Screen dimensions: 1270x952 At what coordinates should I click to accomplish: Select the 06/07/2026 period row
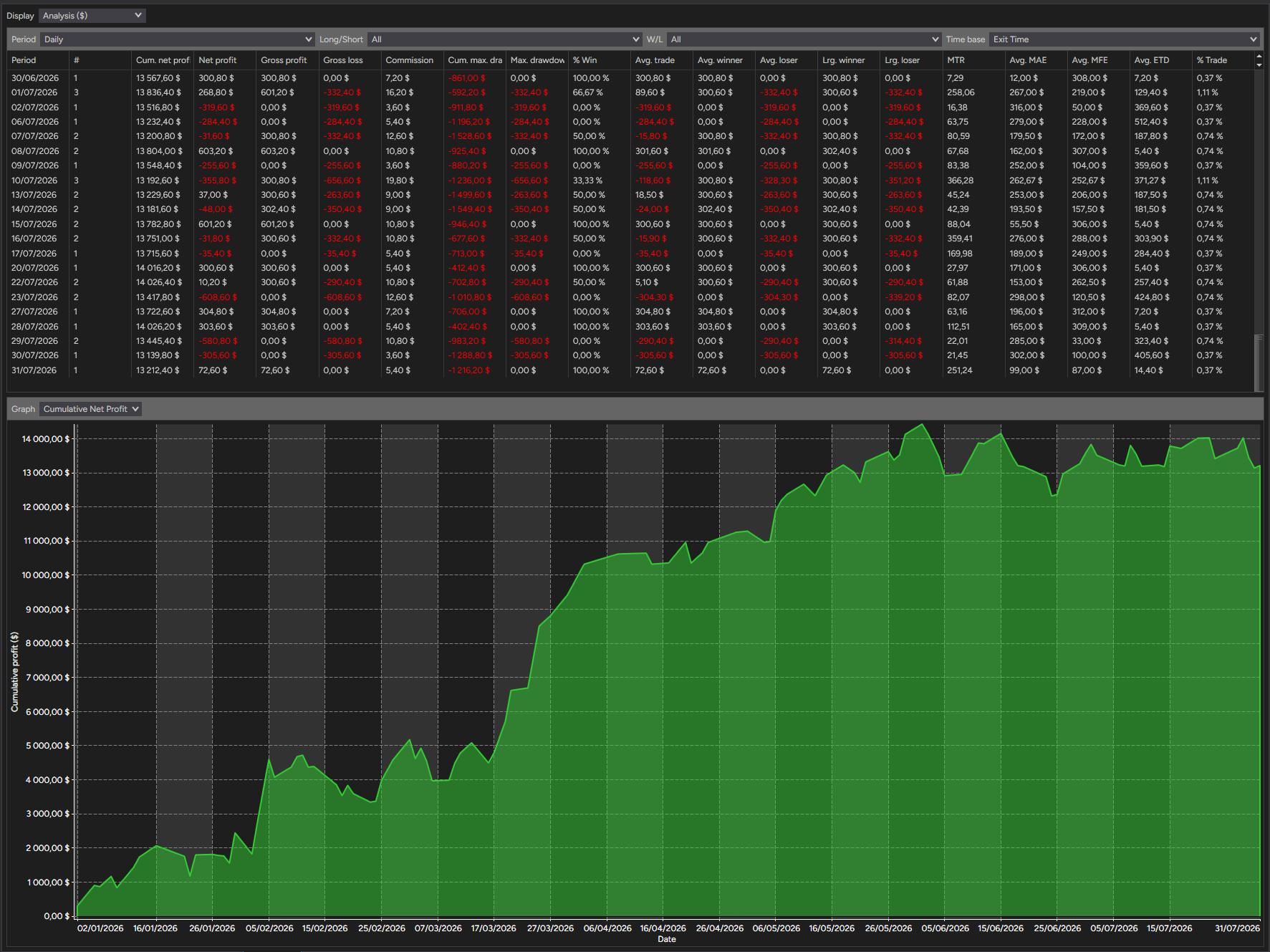point(630,122)
